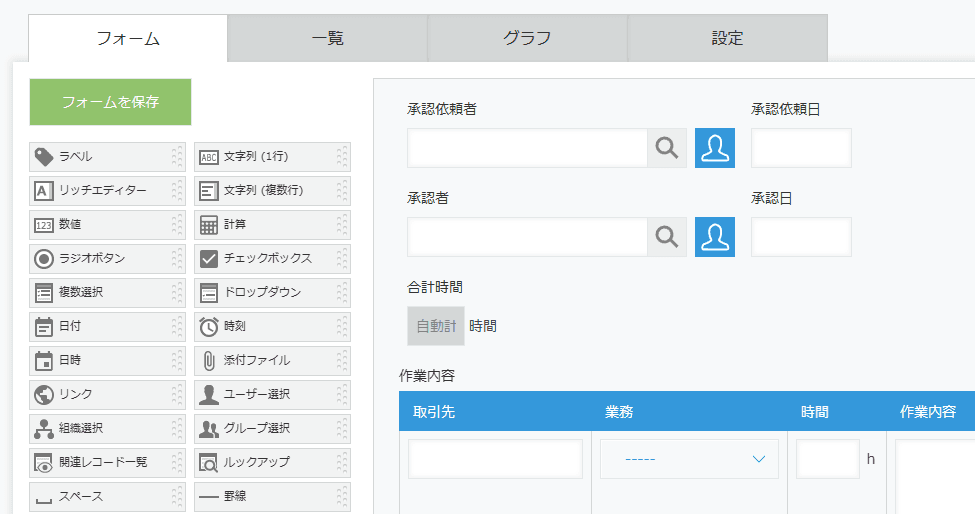Click the 取引先 table input field
Image resolution: width=975 pixels, height=514 pixels.
click(495, 459)
